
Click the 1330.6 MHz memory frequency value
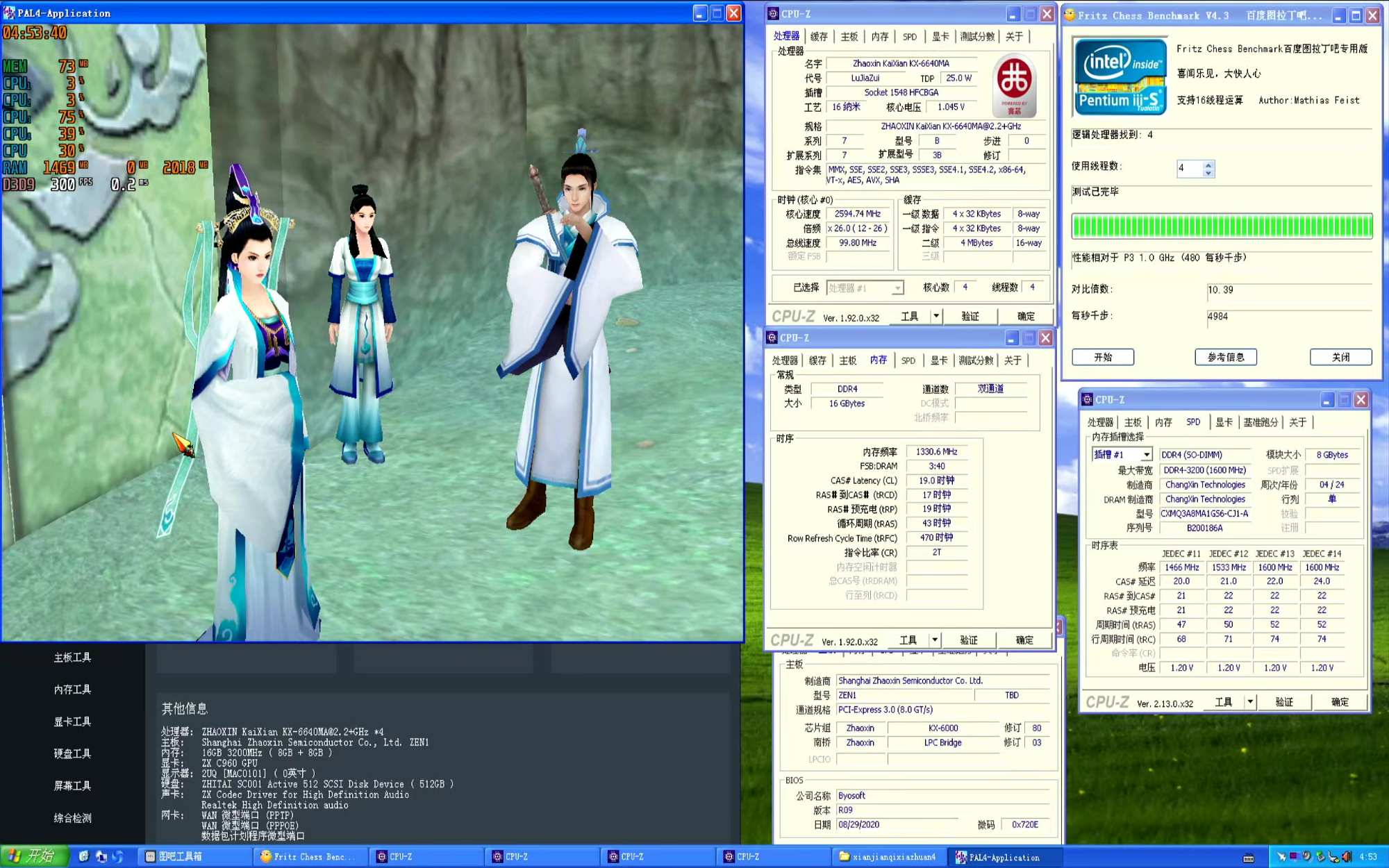click(936, 452)
